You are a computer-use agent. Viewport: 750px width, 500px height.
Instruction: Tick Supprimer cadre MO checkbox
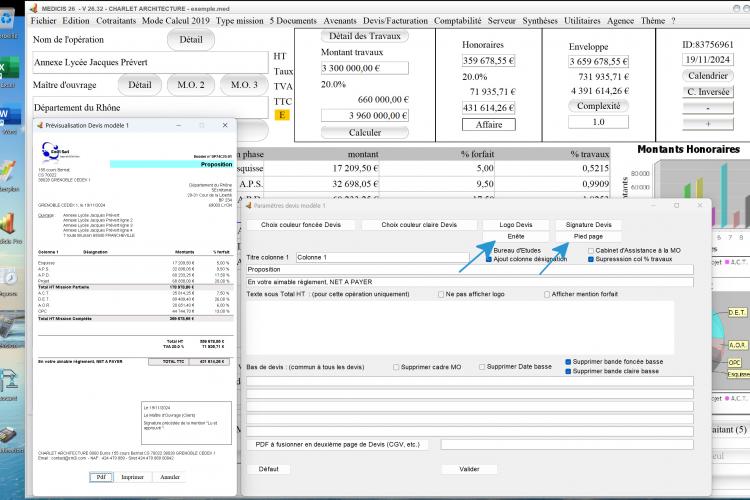pos(396,367)
